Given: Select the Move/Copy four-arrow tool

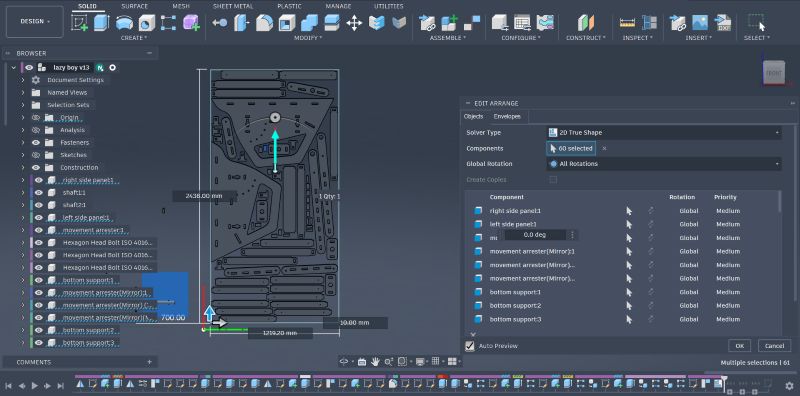Looking at the screenshot, I should pos(354,22).
